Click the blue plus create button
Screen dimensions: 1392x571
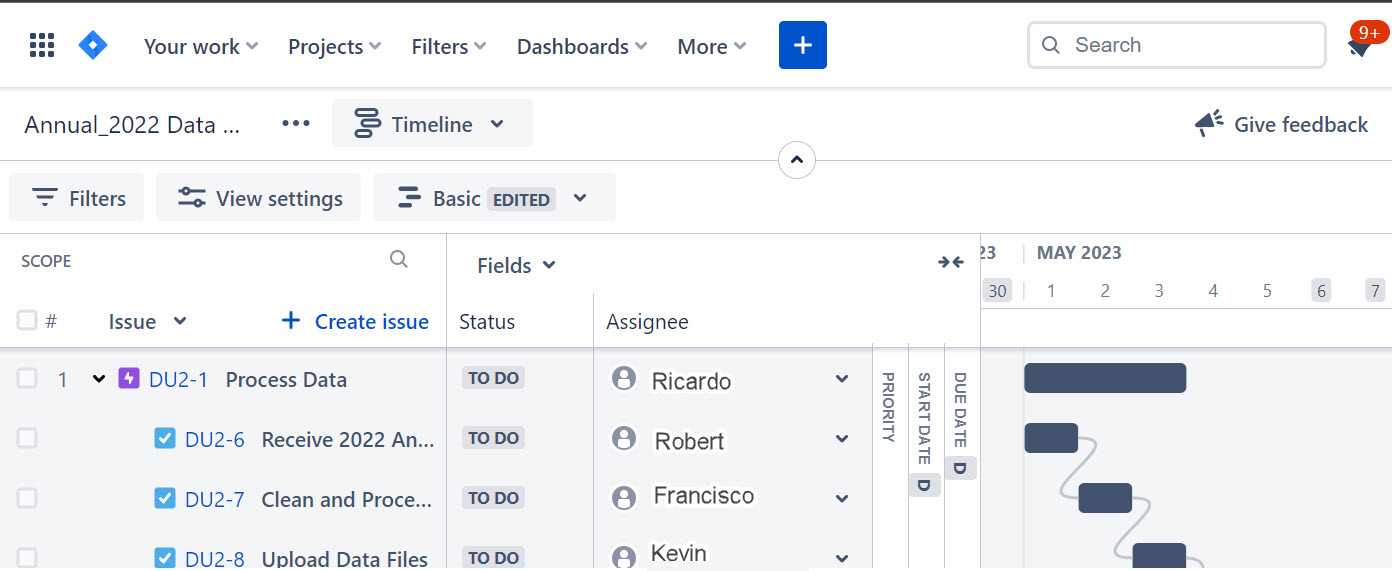pyautogui.click(x=803, y=45)
